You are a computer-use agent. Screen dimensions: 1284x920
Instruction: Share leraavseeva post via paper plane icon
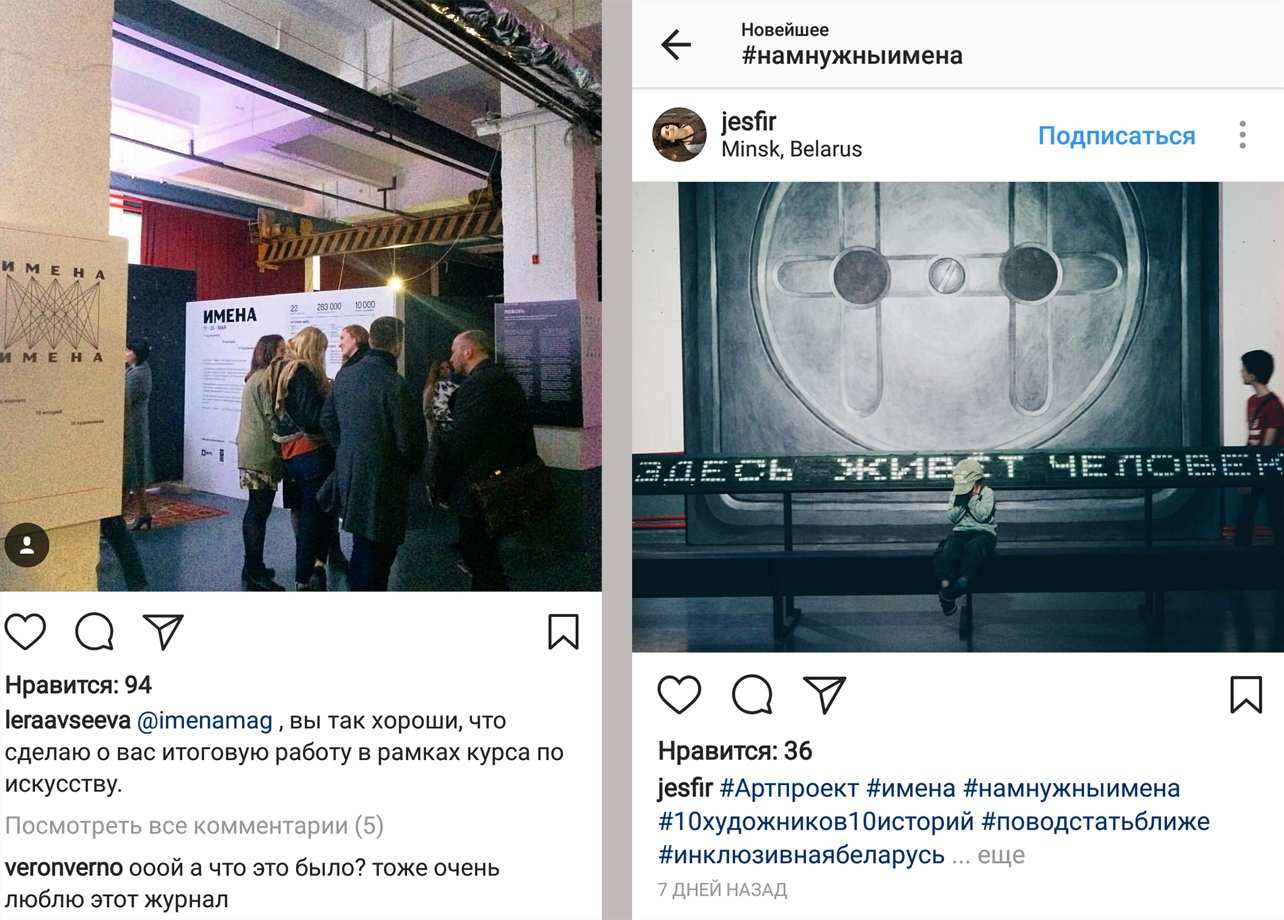coord(163,631)
